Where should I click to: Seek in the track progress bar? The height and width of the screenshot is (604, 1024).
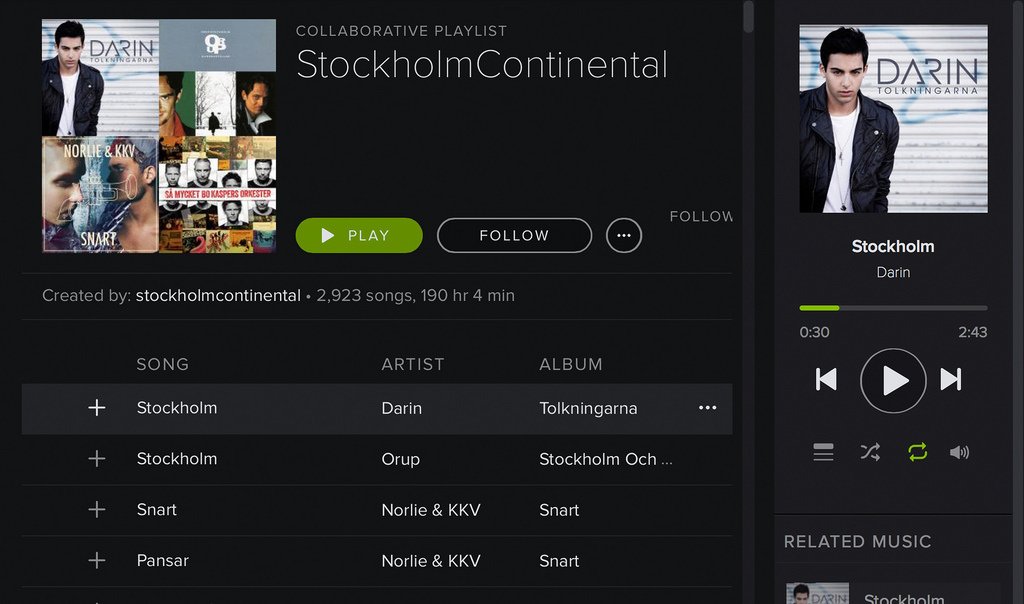893,308
